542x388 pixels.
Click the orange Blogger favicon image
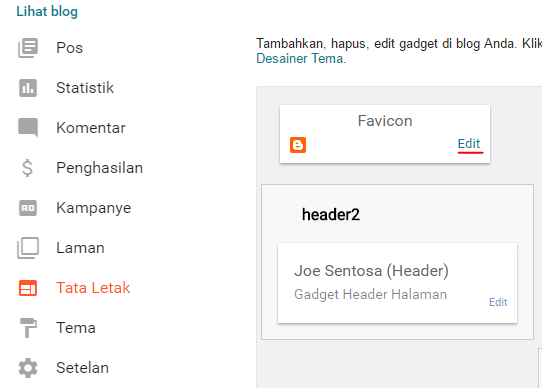click(x=298, y=145)
